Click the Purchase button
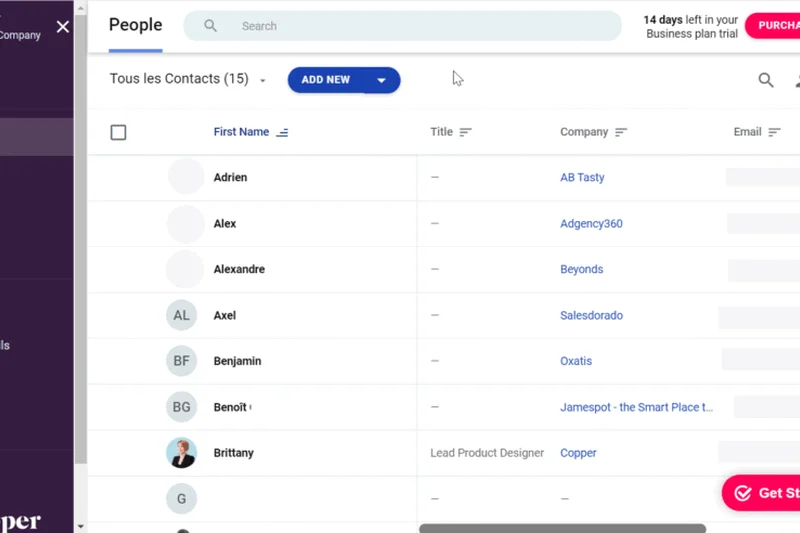The width and height of the screenshot is (800, 533). 774,26
